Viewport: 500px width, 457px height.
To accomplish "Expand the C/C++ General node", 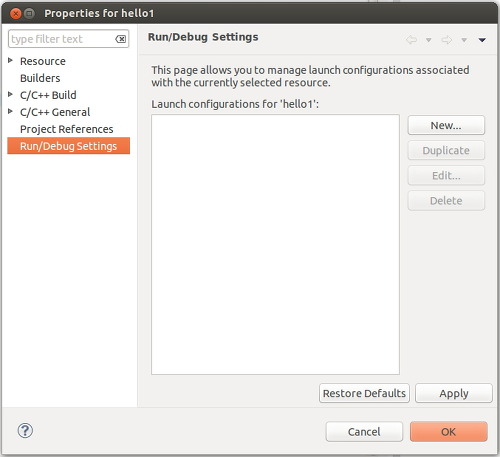I will click(x=10, y=111).
